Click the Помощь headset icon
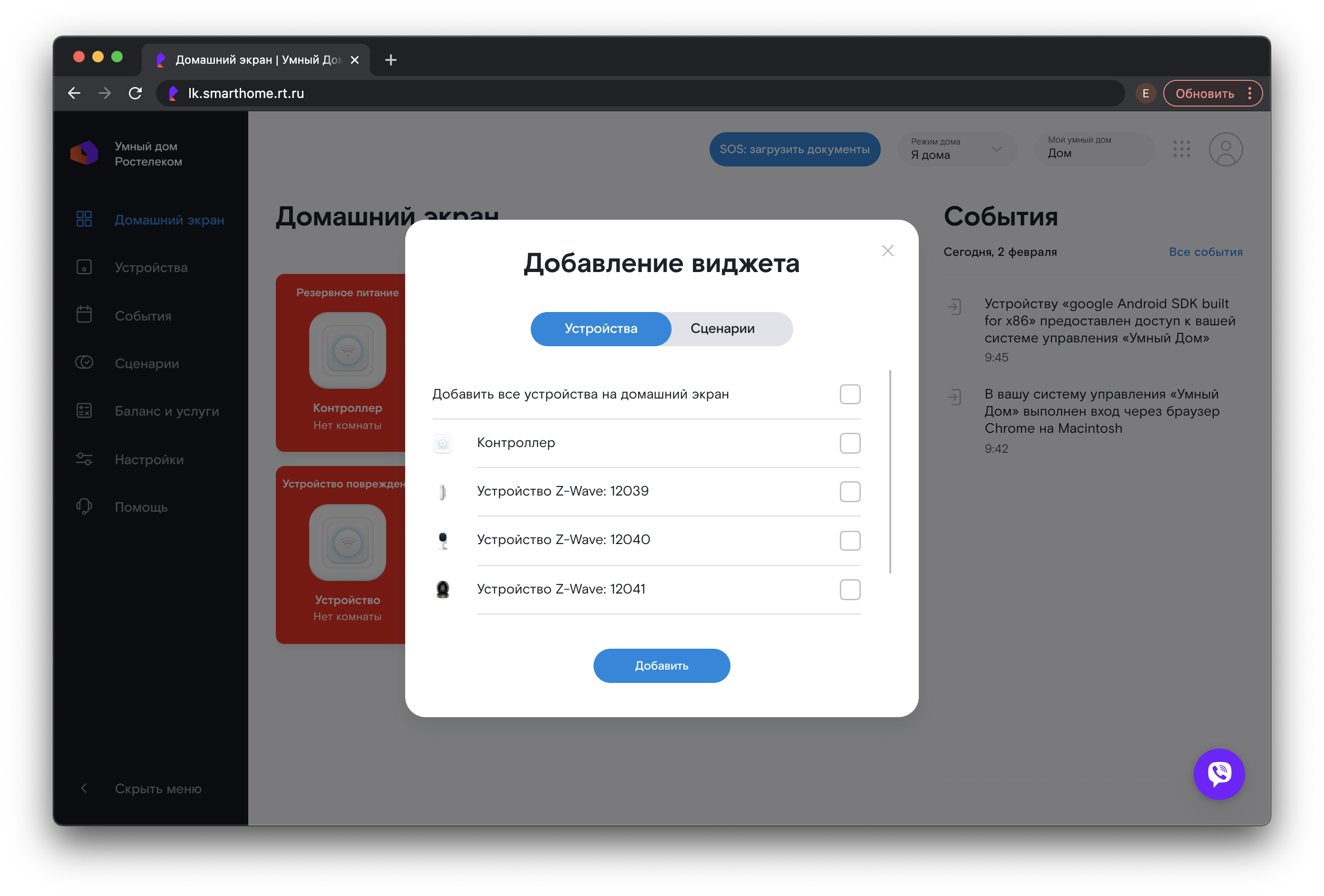Viewport: 1324px width, 896px height. 84,506
